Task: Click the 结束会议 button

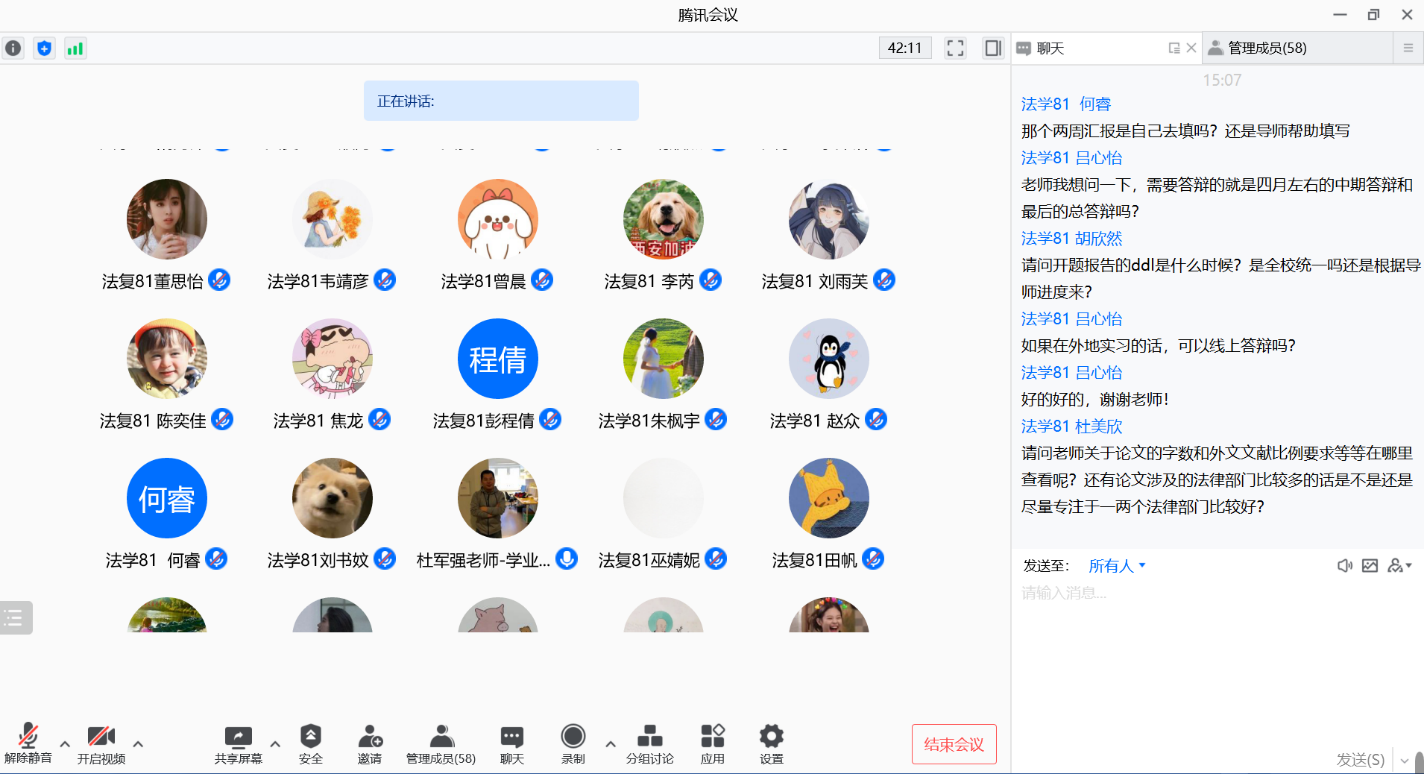Action: [x=954, y=744]
